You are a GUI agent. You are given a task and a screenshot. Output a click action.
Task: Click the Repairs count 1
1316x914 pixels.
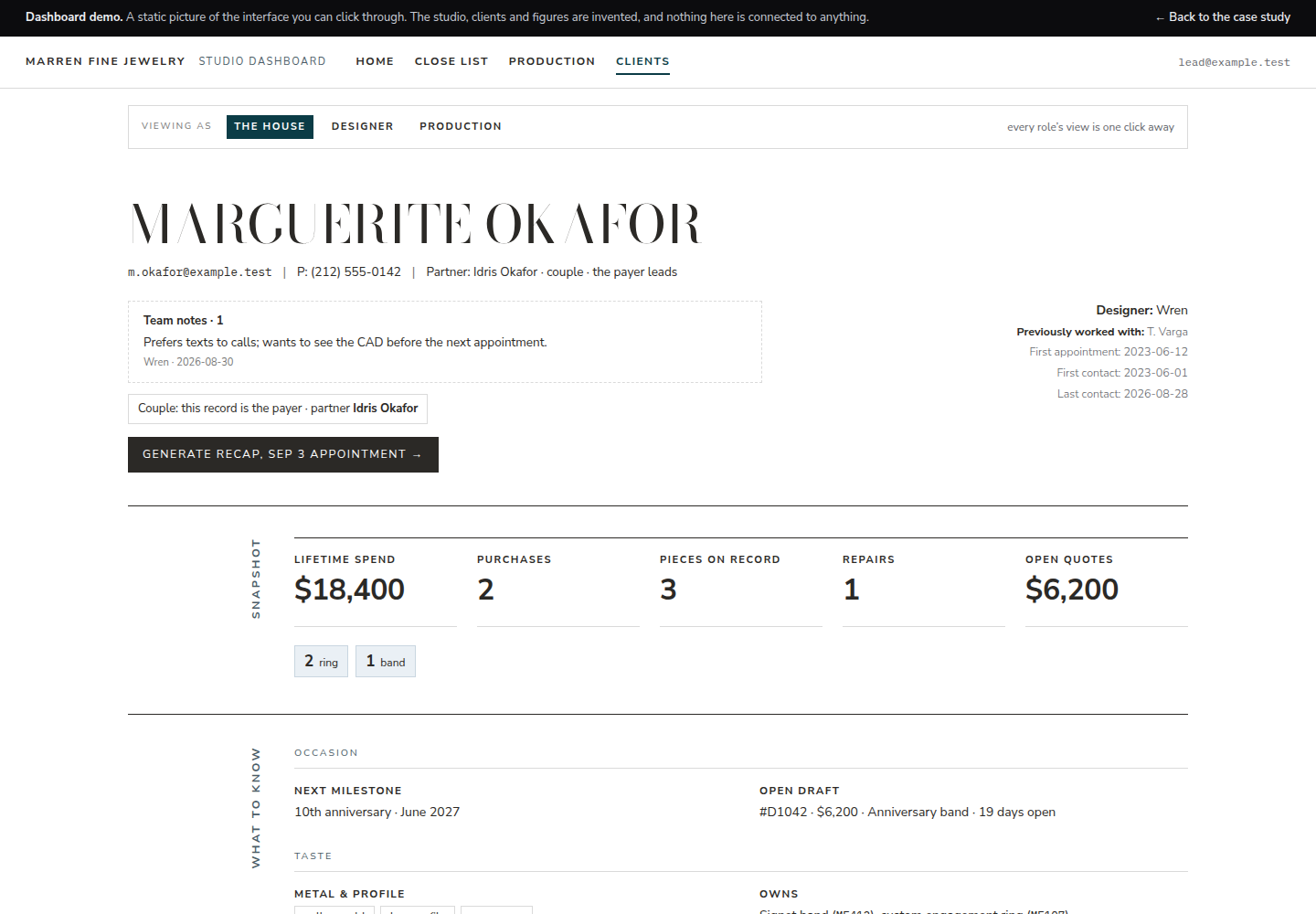click(852, 590)
